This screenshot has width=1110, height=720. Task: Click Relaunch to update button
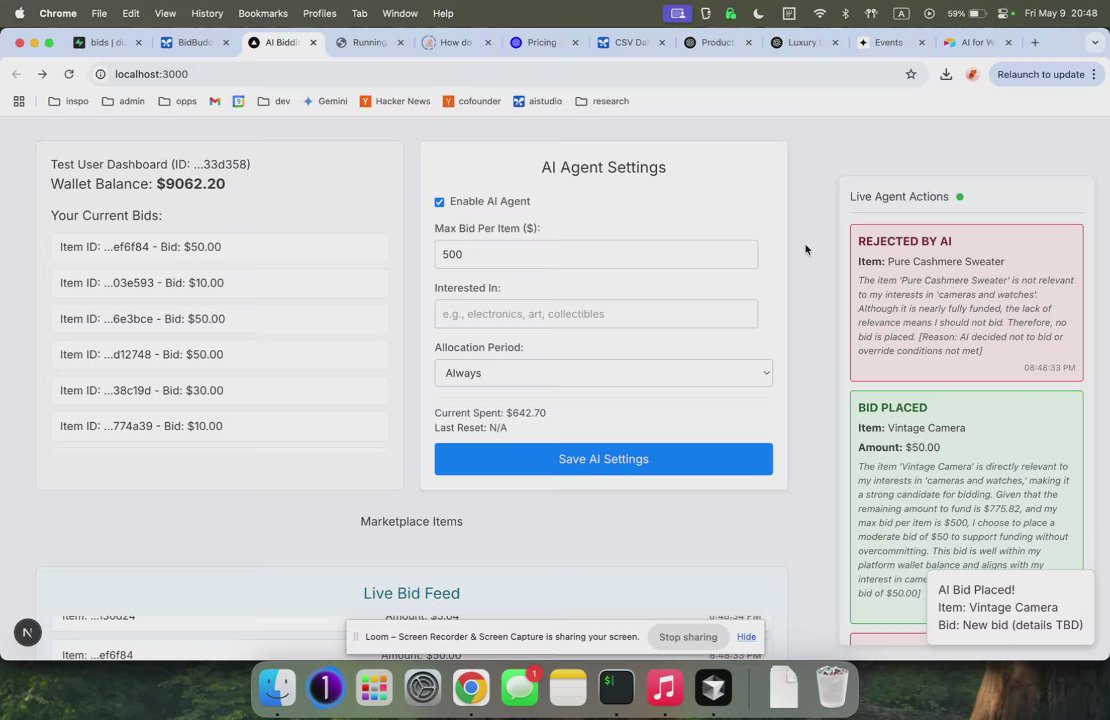point(1041,74)
